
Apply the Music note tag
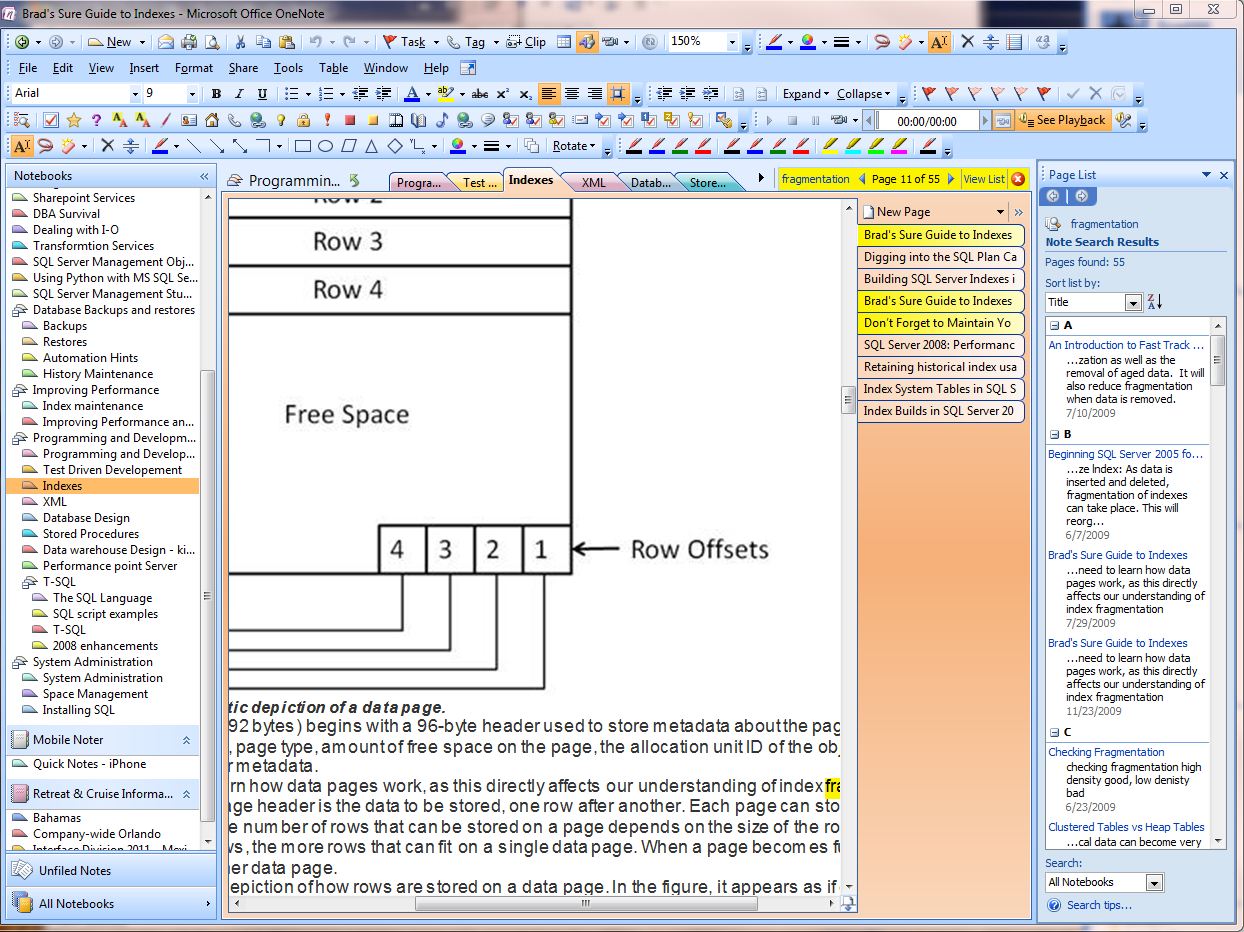click(442, 120)
